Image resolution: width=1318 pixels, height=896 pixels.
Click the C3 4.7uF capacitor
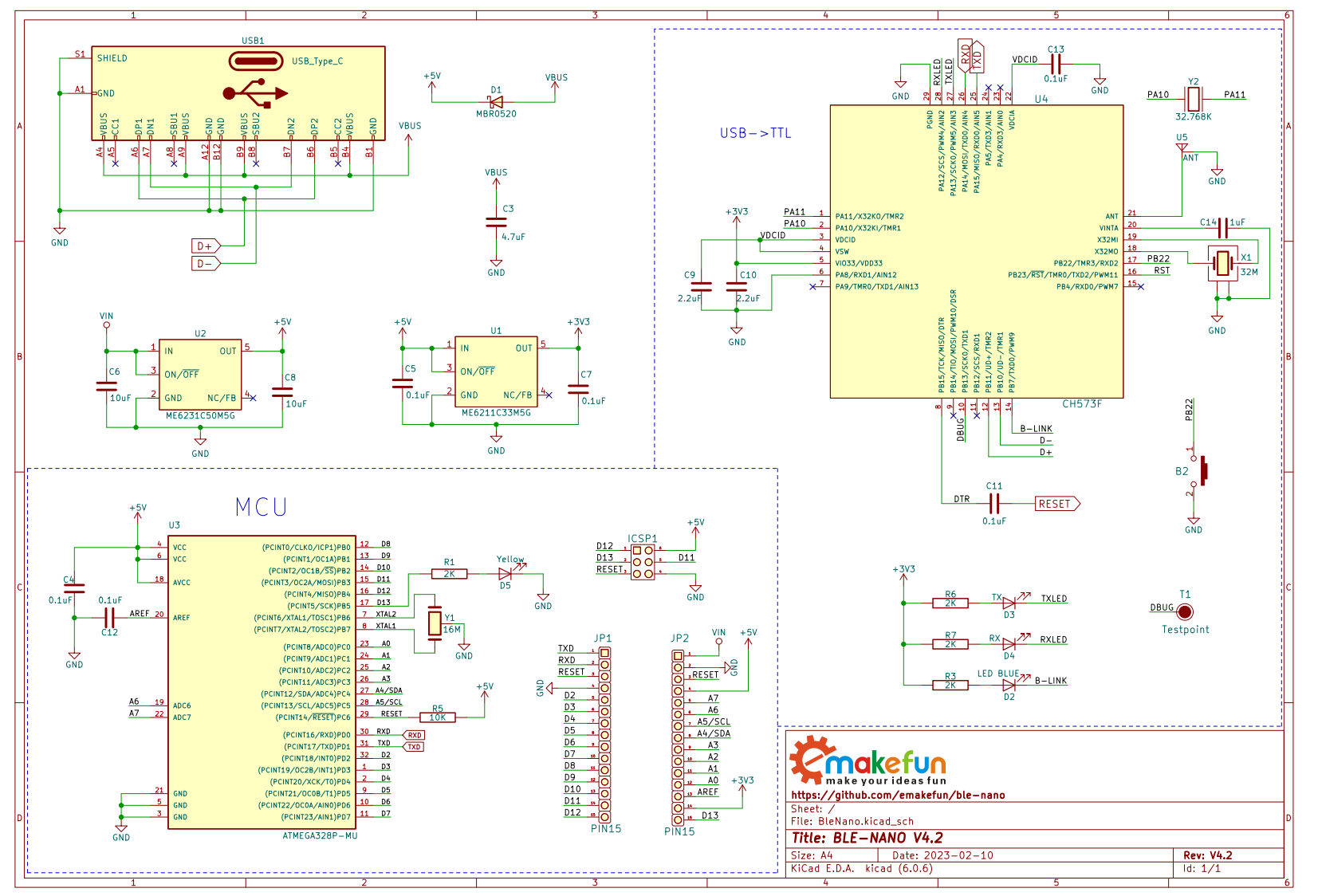click(496, 222)
